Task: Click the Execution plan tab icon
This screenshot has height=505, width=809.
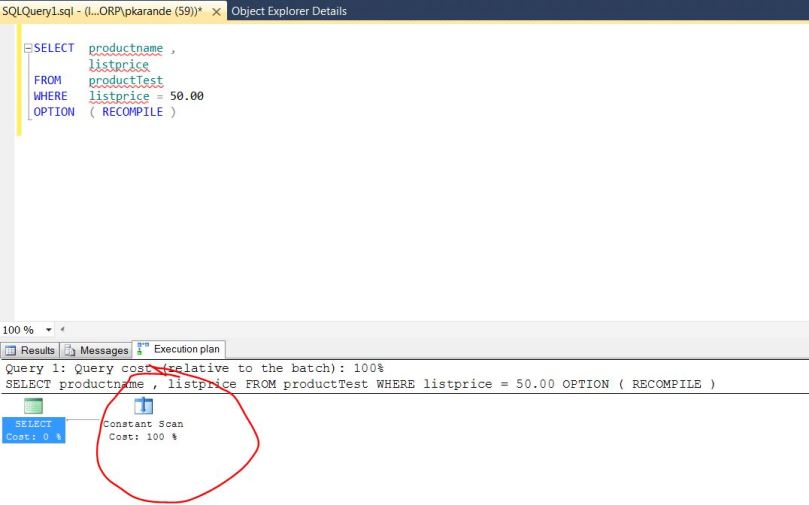Action: coord(143,349)
